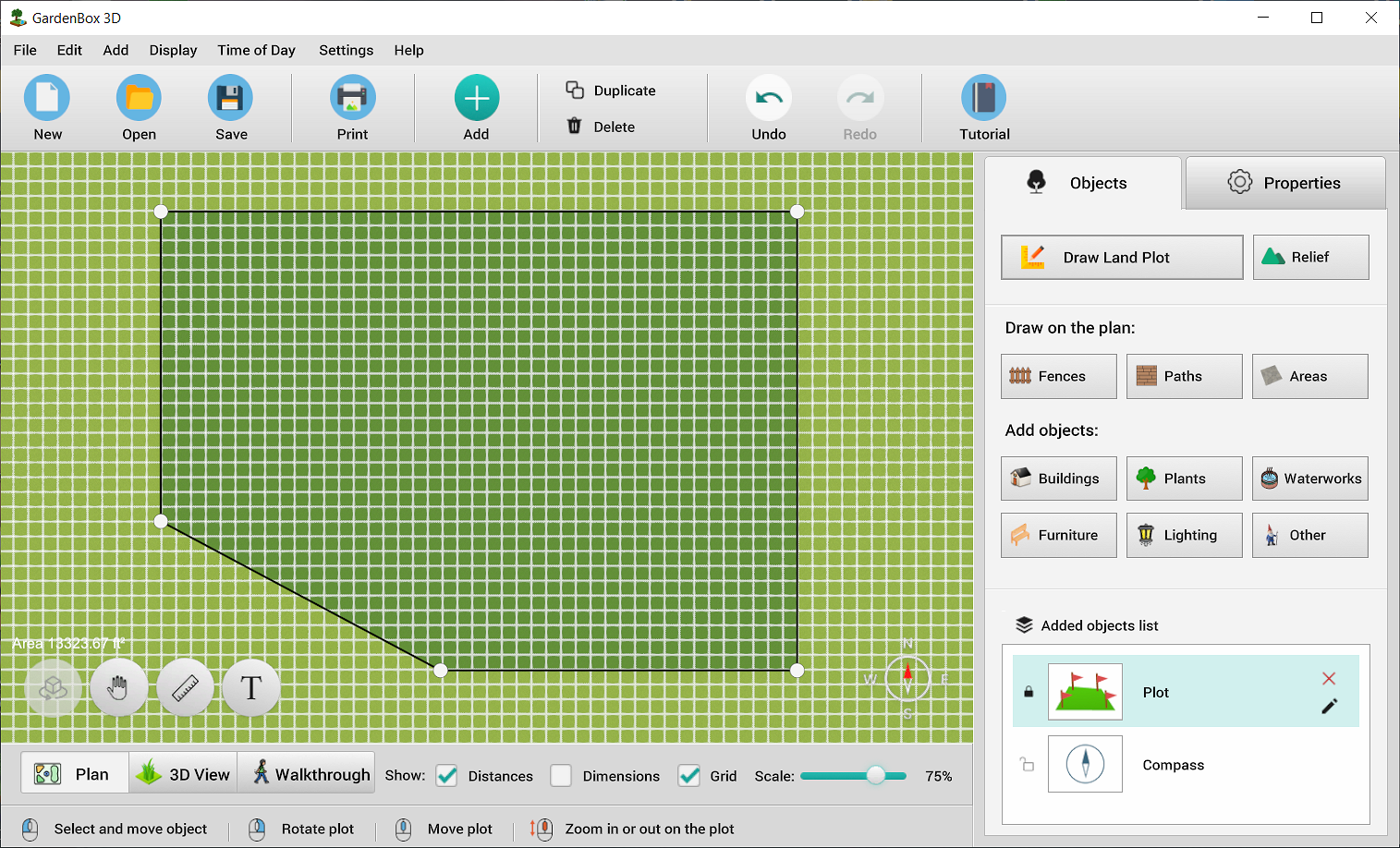Switch to the Properties tab
1400x848 pixels.
point(1284,183)
